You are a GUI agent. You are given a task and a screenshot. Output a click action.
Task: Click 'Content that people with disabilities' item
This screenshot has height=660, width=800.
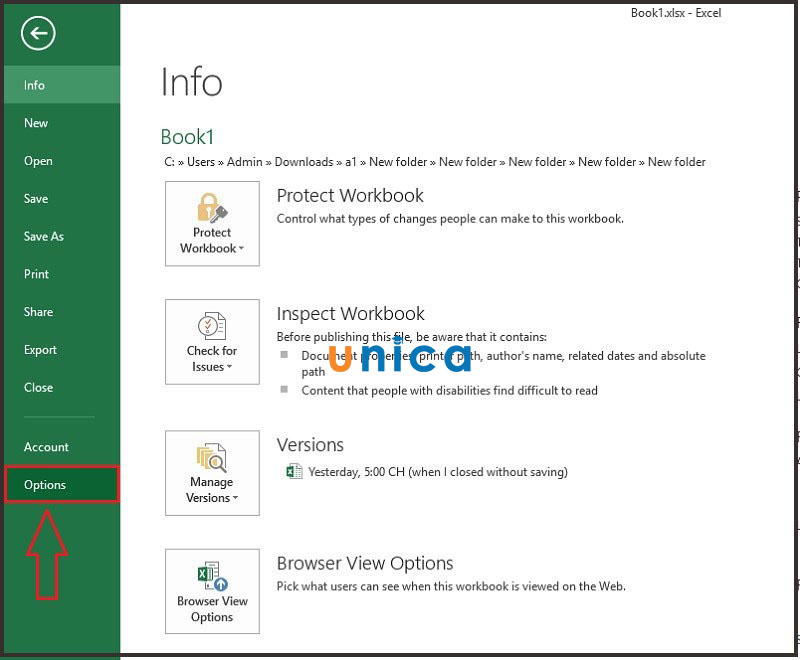click(x=449, y=391)
